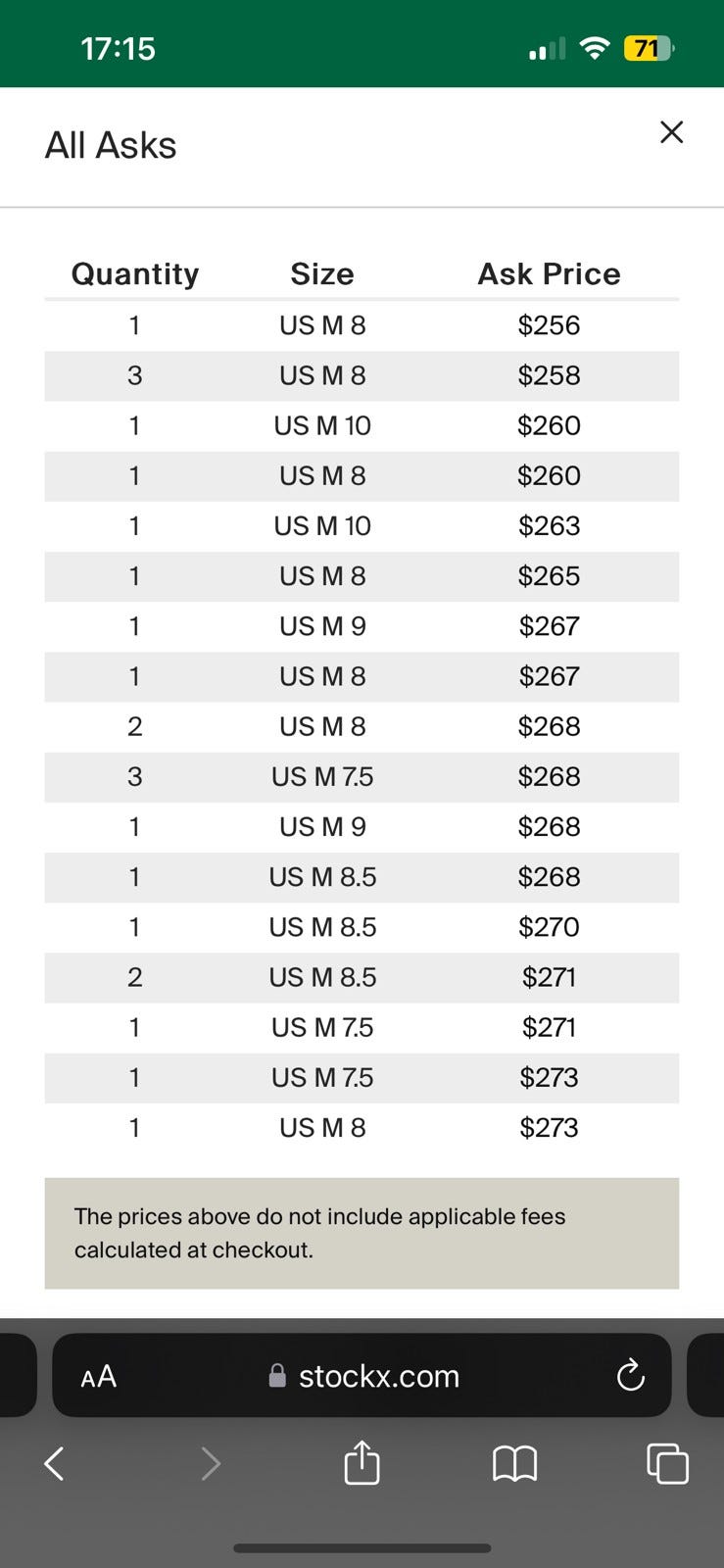
Task: Select the US M 10 row at $263
Action: (x=362, y=526)
